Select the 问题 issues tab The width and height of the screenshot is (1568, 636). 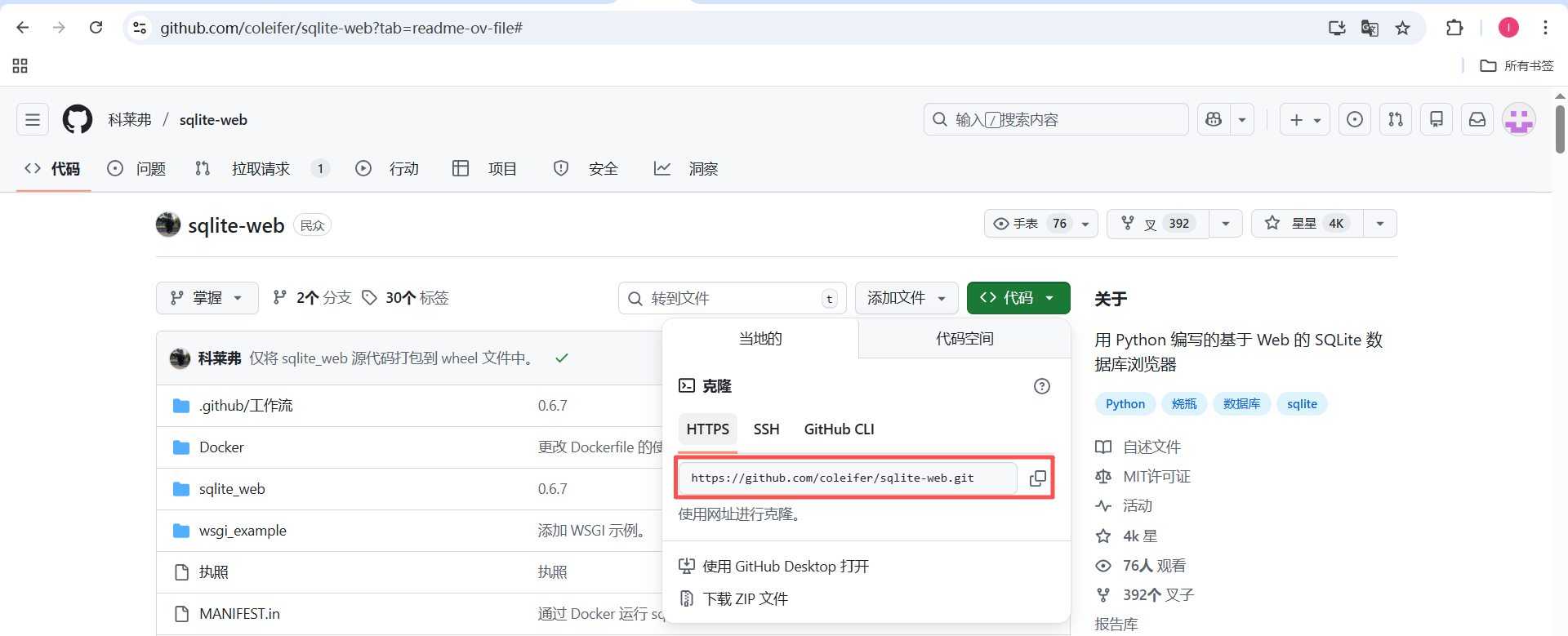[136, 169]
